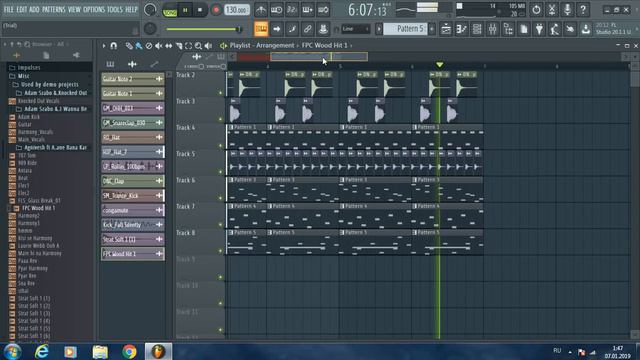Select Strat Soft 1 (1) clip in picker
Viewport: 640px width, 360px height.
(x=133, y=239)
